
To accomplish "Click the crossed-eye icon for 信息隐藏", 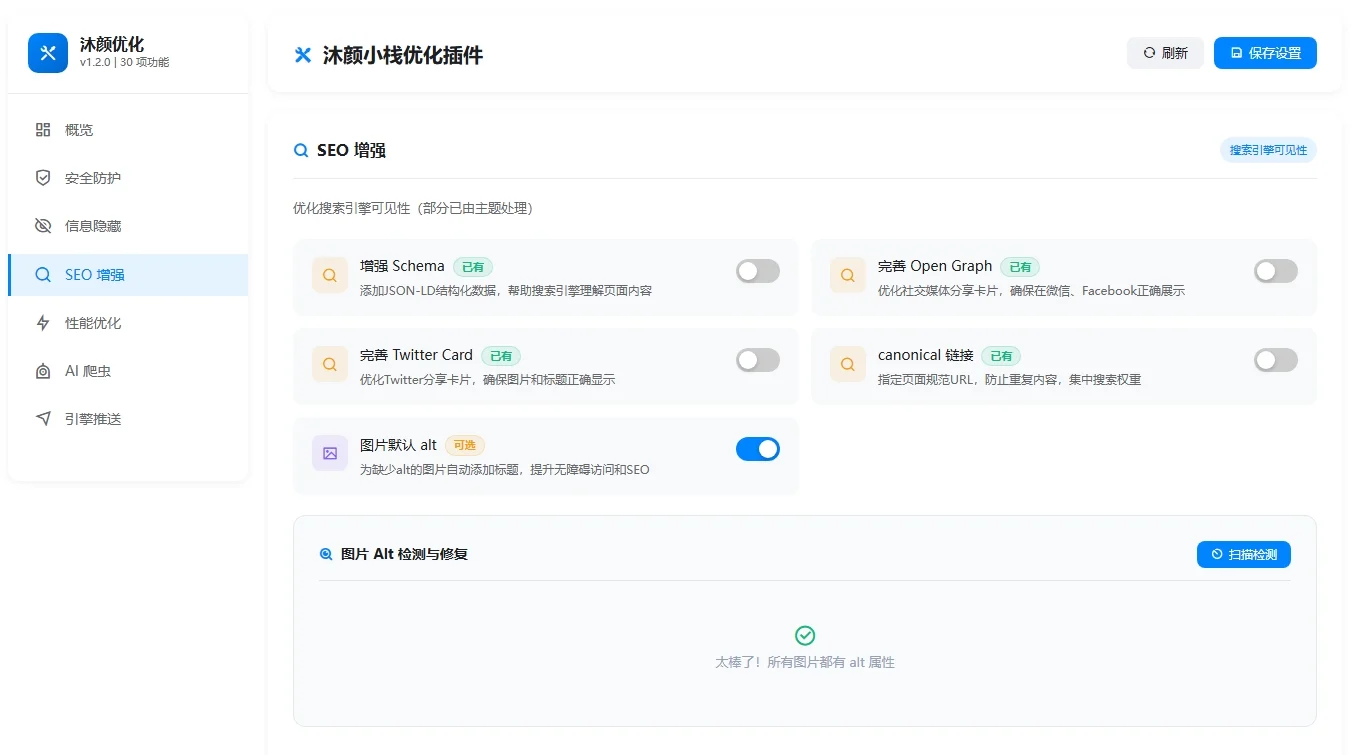I will coord(43,226).
